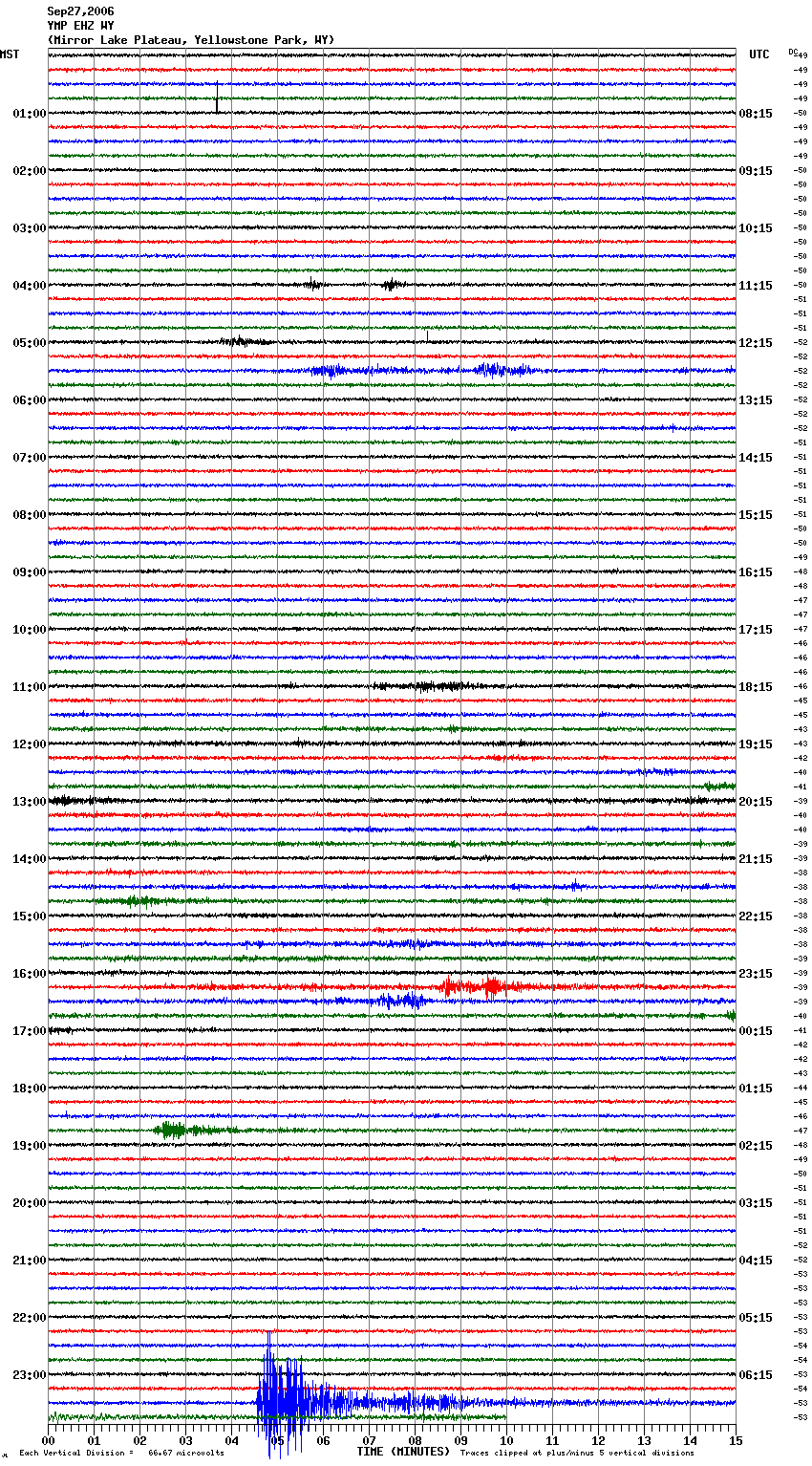The height and width of the screenshot is (1466, 812).
Task: Click the 02:15 UTC time label
Action: [756, 1146]
